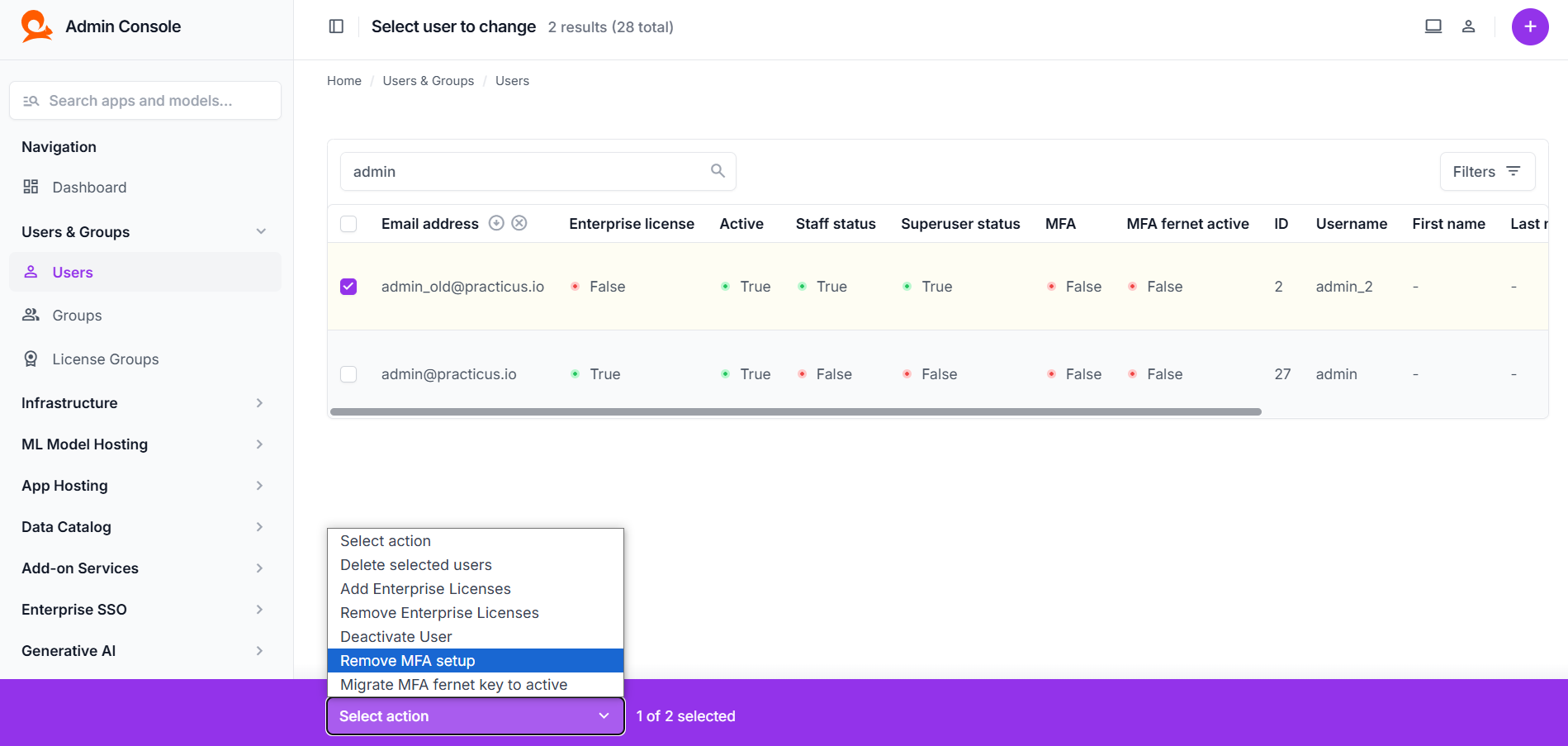The height and width of the screenshot is (746, 1568).
Task: Open admin@practicus.io user link
Action: [448, 374]
